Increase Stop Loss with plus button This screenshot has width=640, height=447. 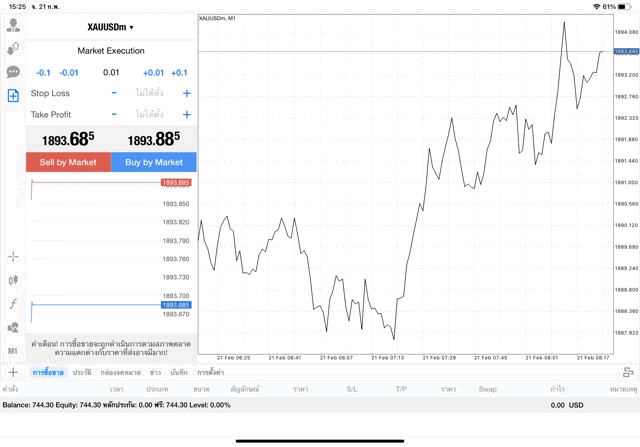coord(186,93)
